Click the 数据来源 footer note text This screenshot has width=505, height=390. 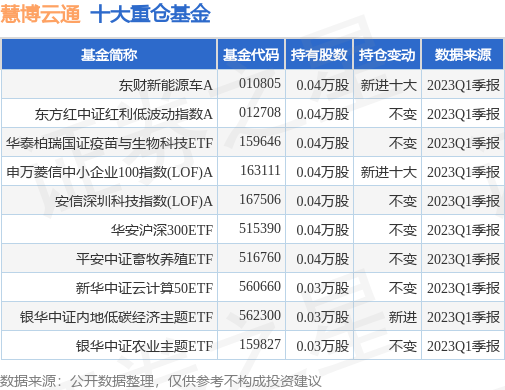point(161,381)
